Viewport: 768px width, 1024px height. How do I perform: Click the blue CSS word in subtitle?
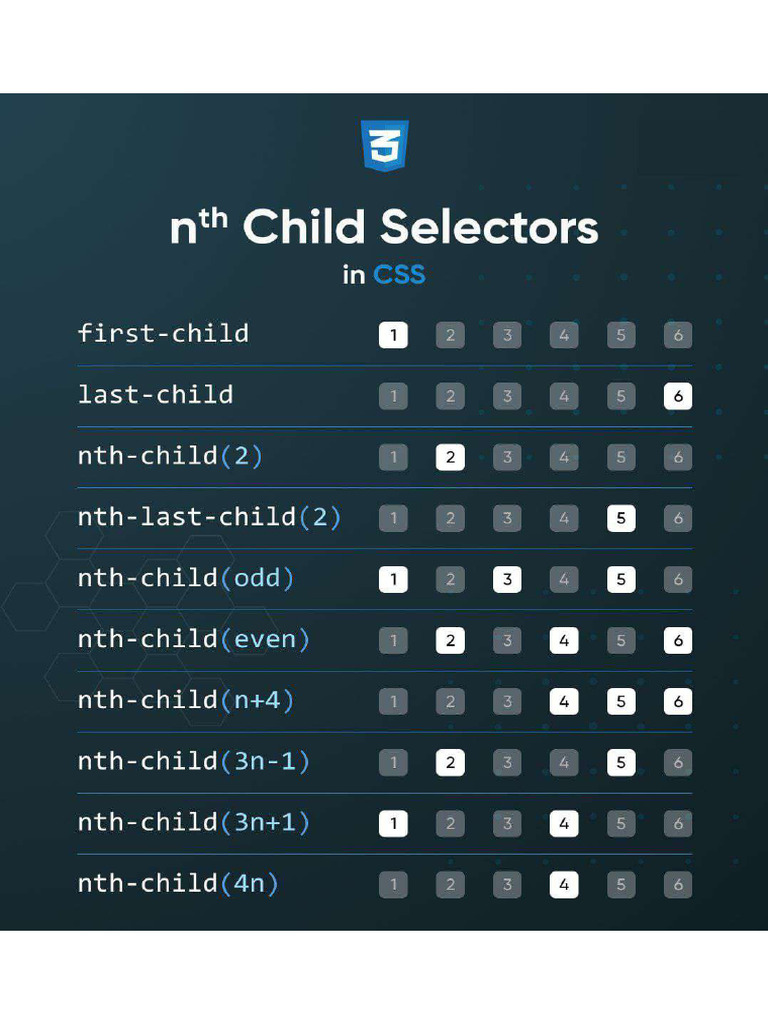tap(399, 274)
